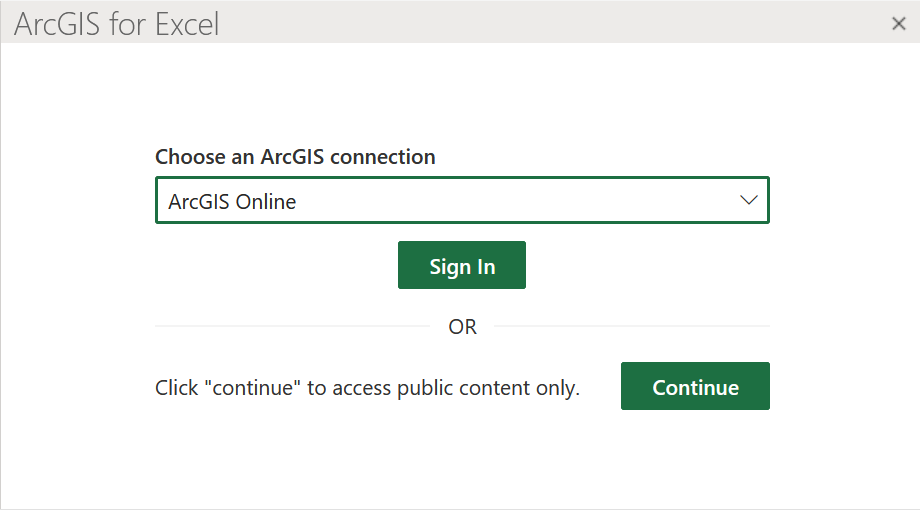Click the green Continue button
The height and width of the screenshot is (511, 920).
click(x=695, y=387)
